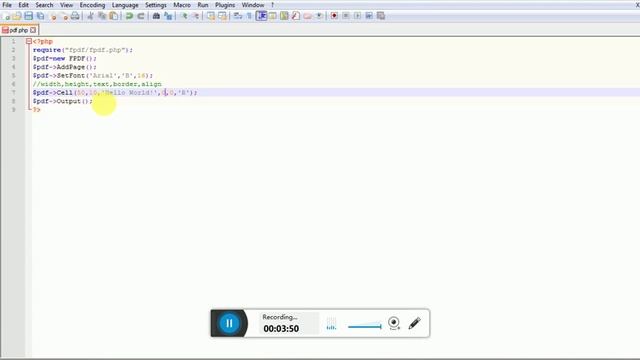Screen dimensions: 640x360
Task: Click the Save recorded macro icon
Action: (x=381, y=16)
